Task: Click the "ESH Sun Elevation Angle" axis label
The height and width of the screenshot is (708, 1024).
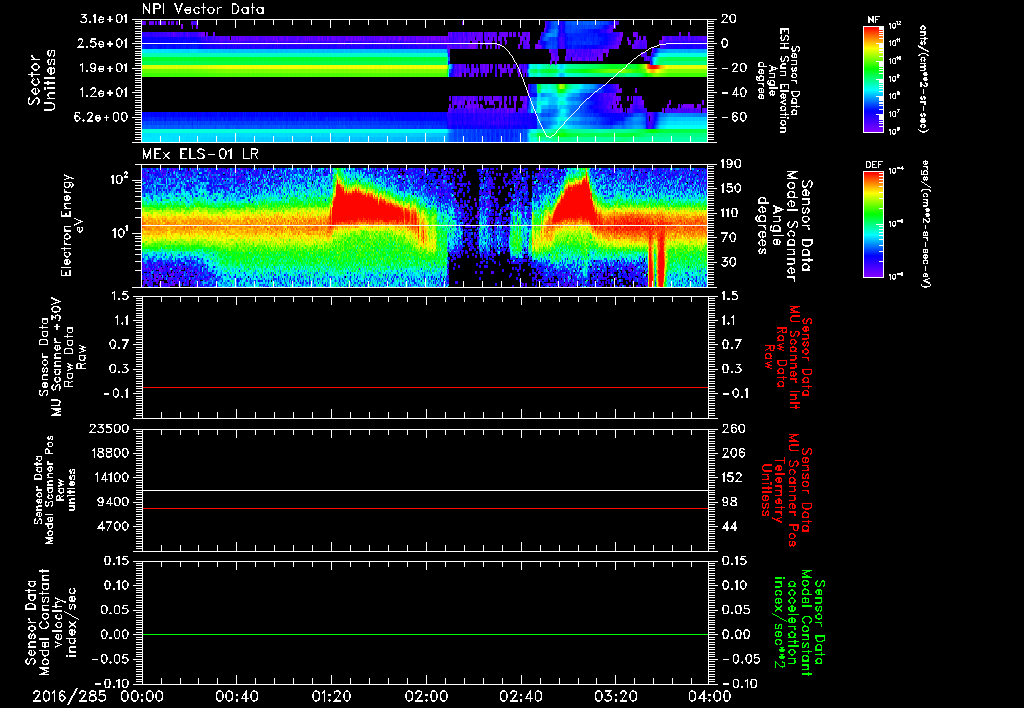Action: tap(777, 80)
